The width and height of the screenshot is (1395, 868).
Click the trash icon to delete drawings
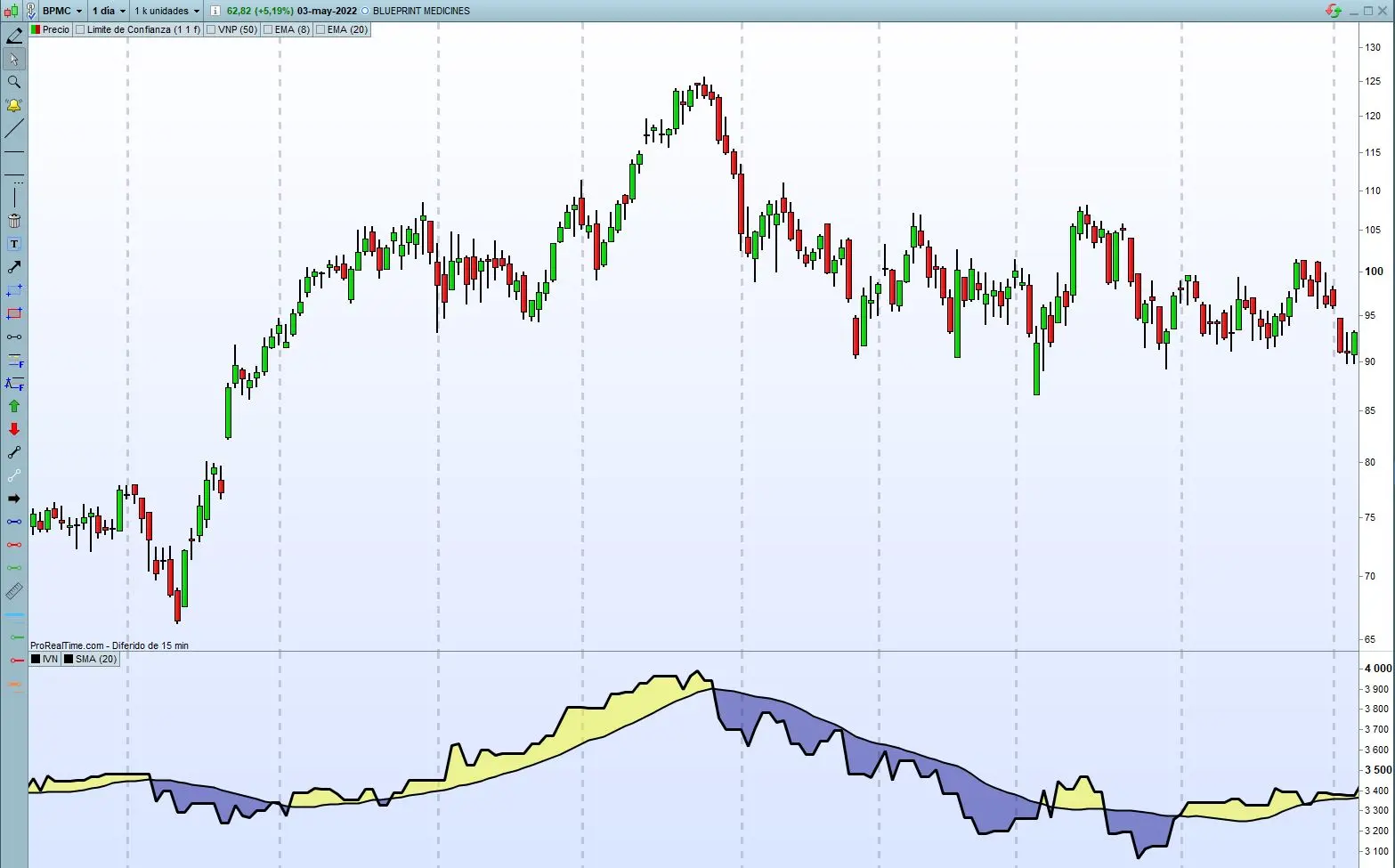13,221
